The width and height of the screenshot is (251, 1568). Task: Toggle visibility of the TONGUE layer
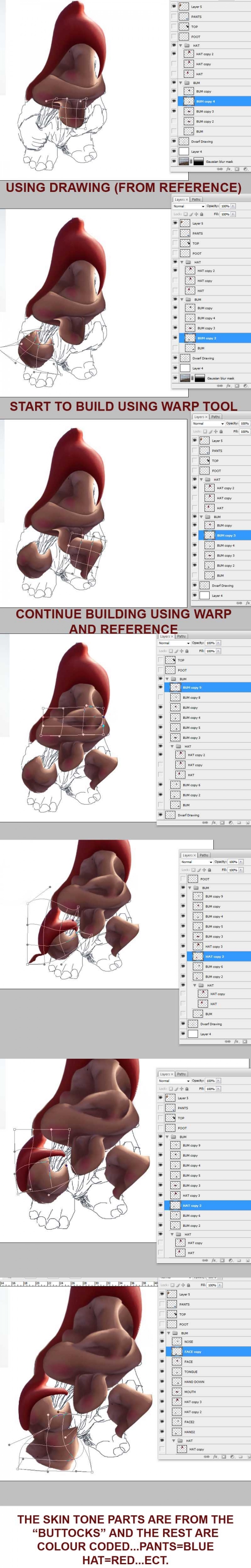click(162, 1371)
